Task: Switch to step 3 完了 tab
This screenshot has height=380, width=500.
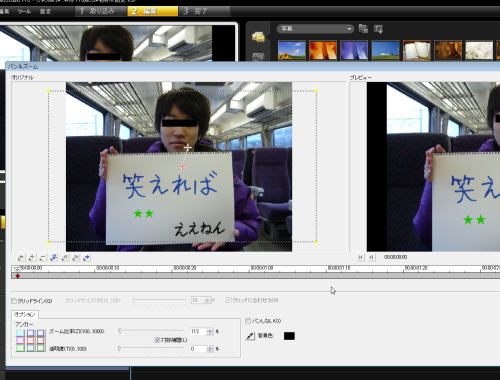Action: (x=204, y=11)
